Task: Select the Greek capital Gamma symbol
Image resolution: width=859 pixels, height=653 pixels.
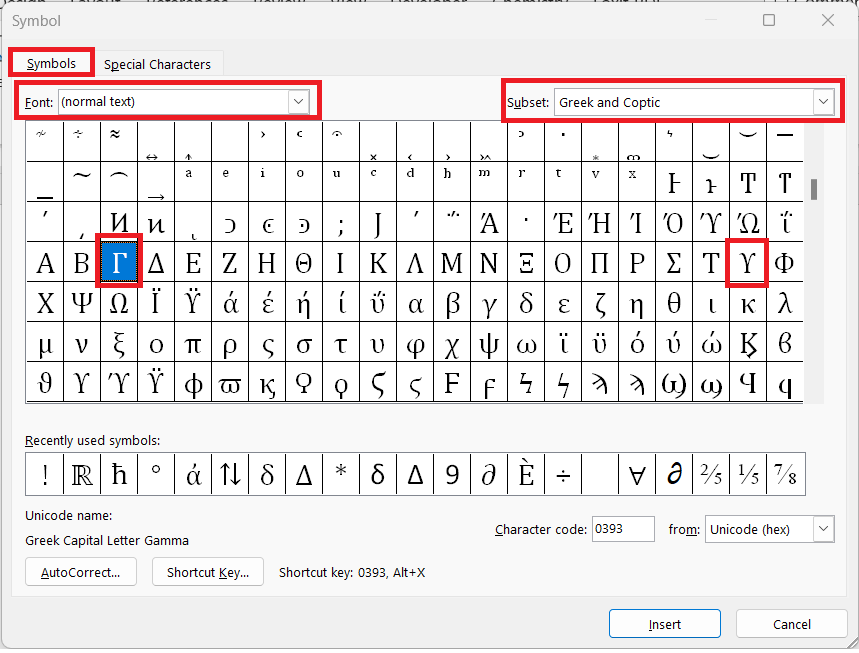Action: tap(119, 262)
